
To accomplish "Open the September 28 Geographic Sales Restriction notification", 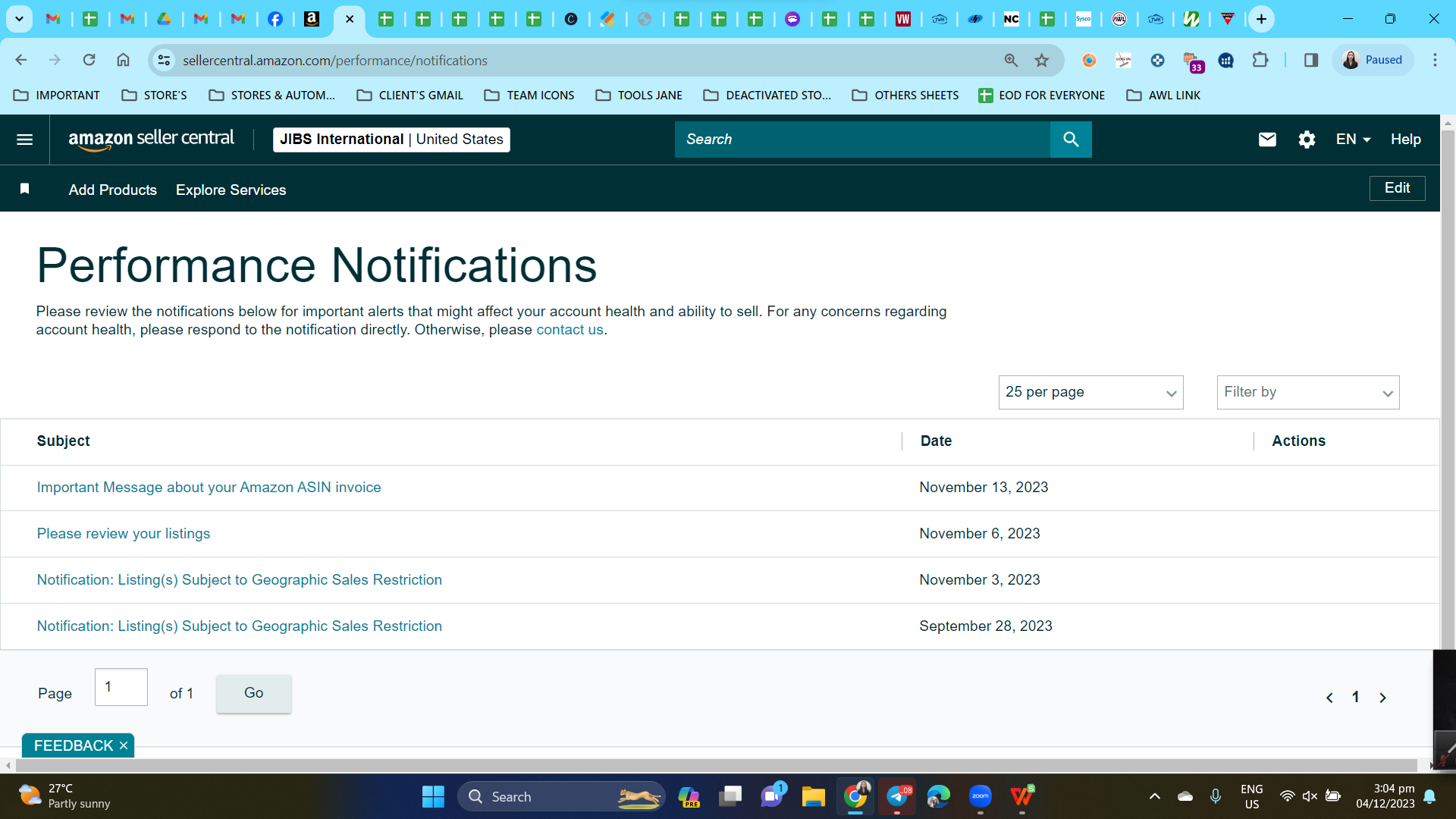I will click(x=240, y=626).
